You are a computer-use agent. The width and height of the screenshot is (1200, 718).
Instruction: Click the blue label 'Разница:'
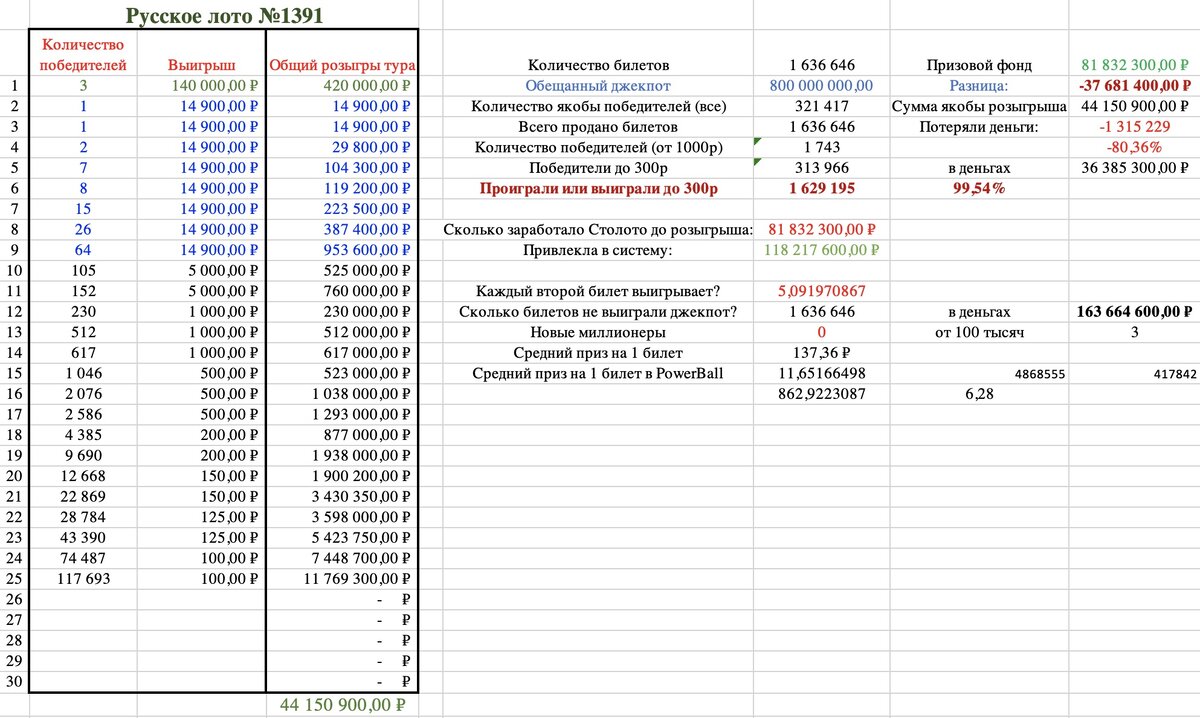click(978, 86)
